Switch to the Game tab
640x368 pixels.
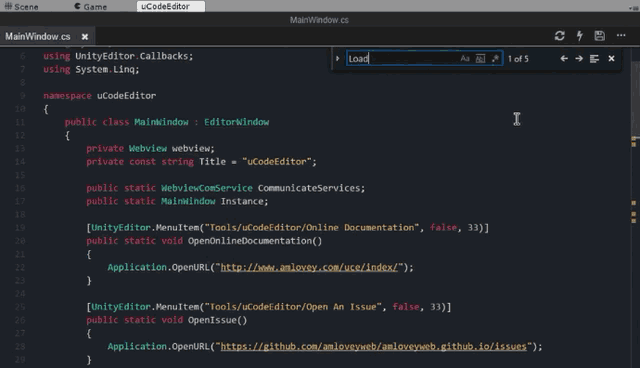[90, 7]
